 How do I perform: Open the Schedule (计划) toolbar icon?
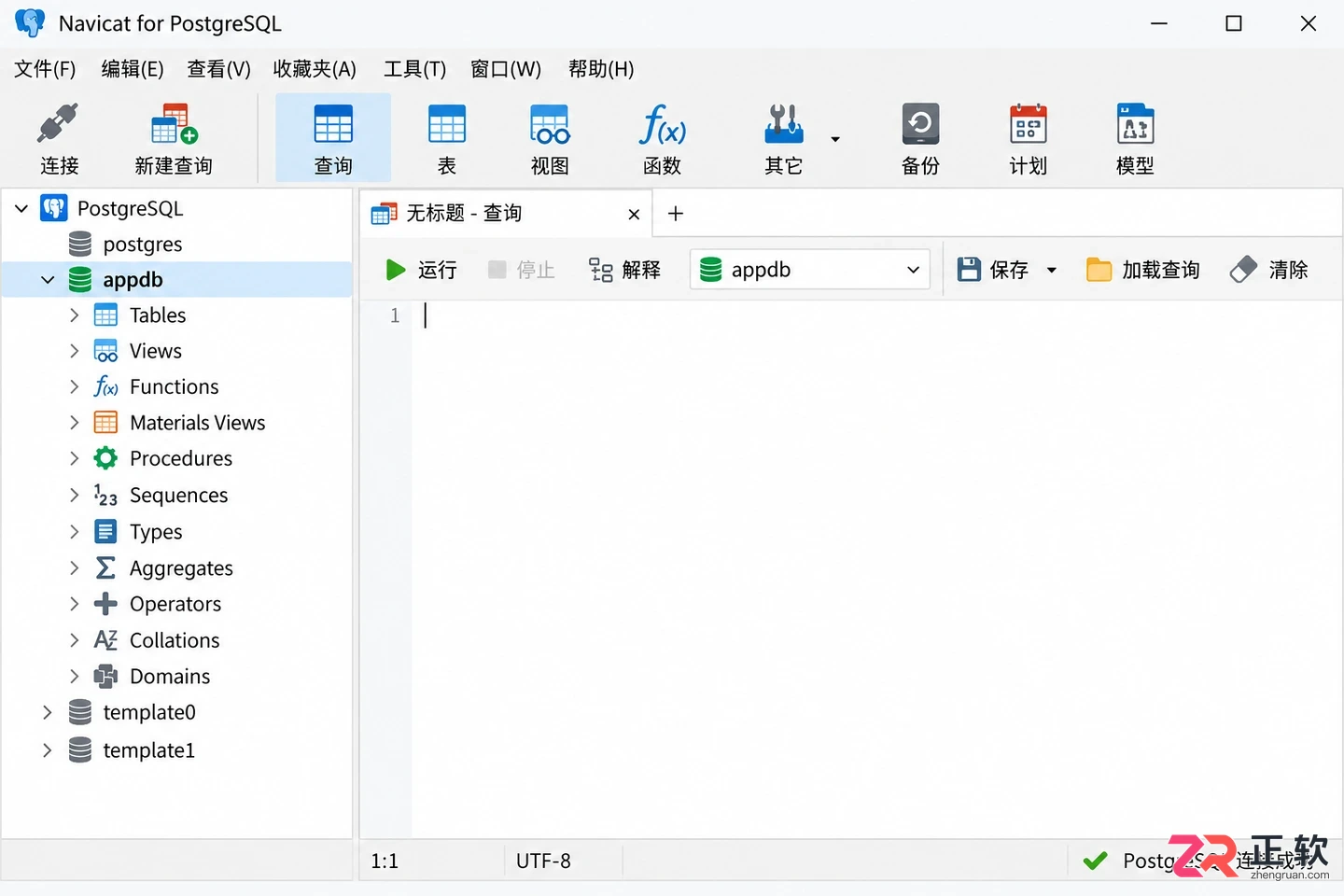click(1028, 139)
